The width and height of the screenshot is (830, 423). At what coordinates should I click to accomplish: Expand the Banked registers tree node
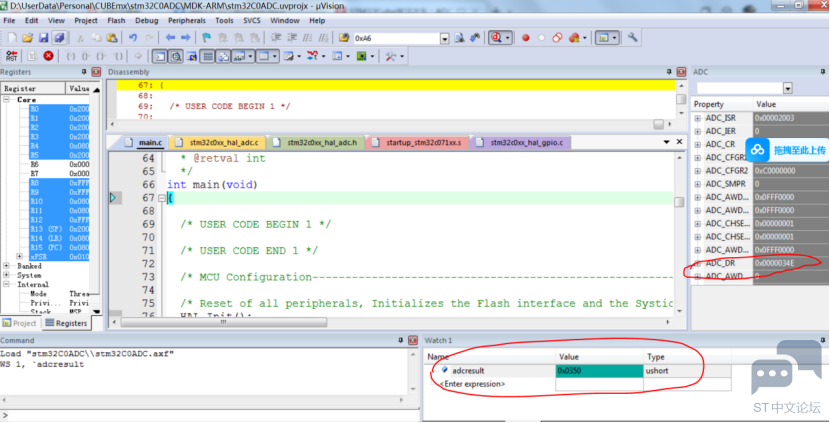tap(6, 266)
